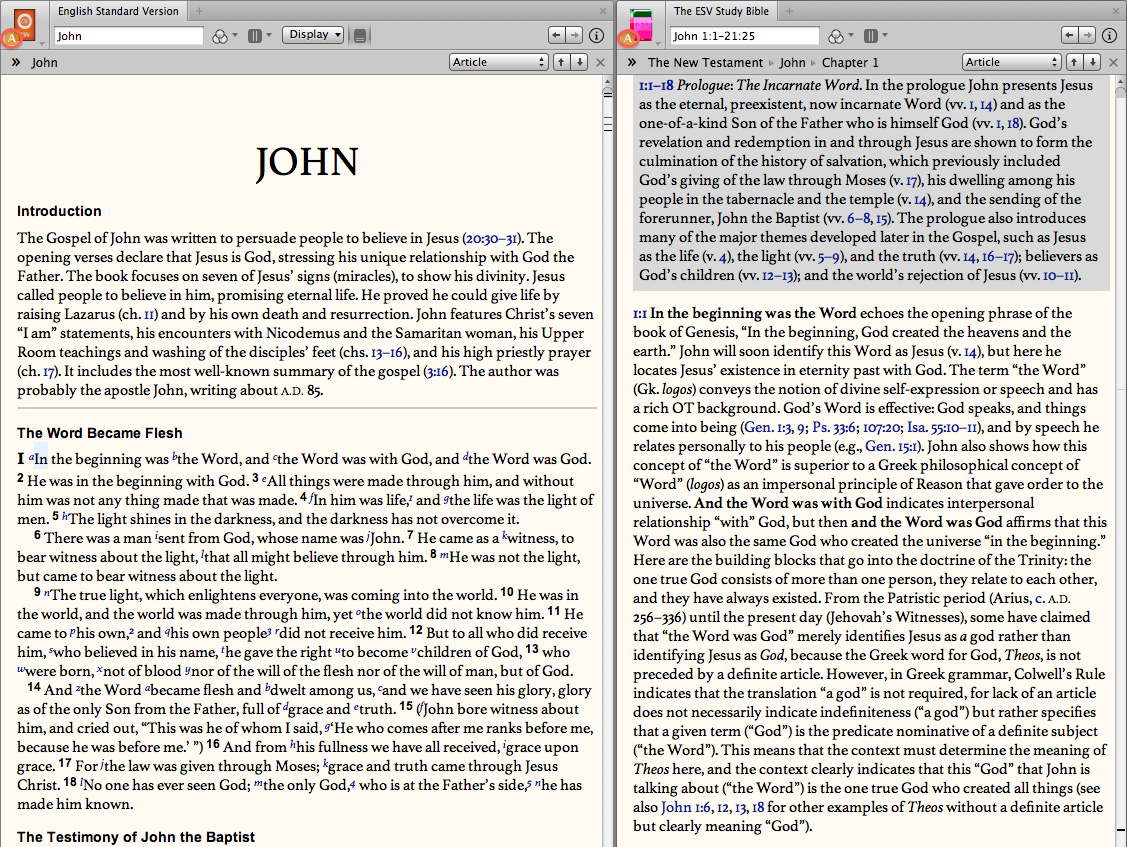Open contents pane in ESV Study Bible panel

click(x=632, y=63)
